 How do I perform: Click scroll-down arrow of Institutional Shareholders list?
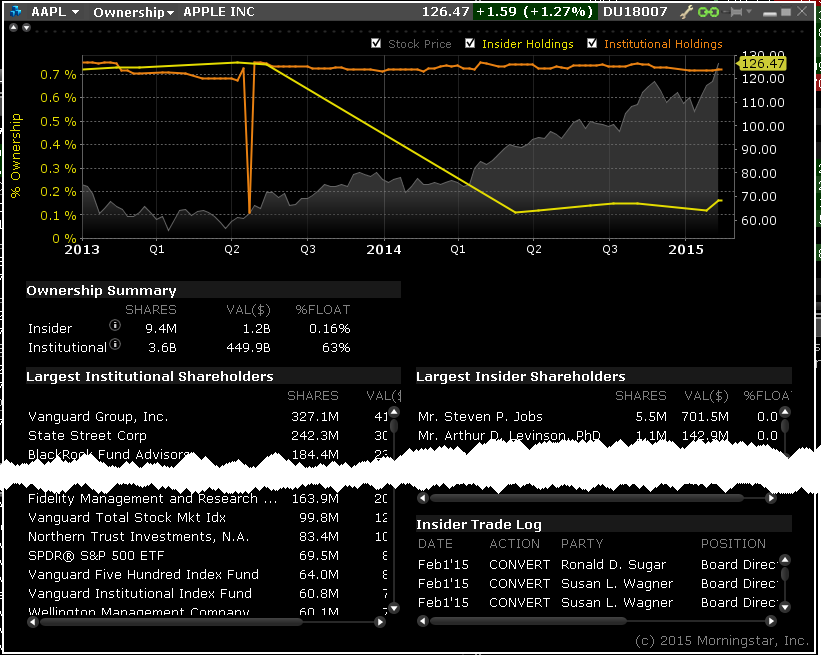(394, 608)
